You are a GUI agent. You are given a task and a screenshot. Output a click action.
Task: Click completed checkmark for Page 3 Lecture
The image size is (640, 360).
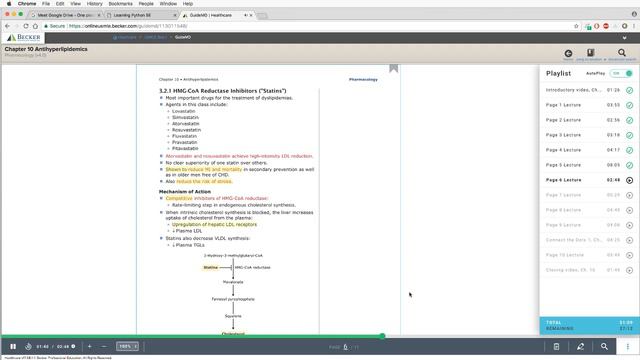629,135
